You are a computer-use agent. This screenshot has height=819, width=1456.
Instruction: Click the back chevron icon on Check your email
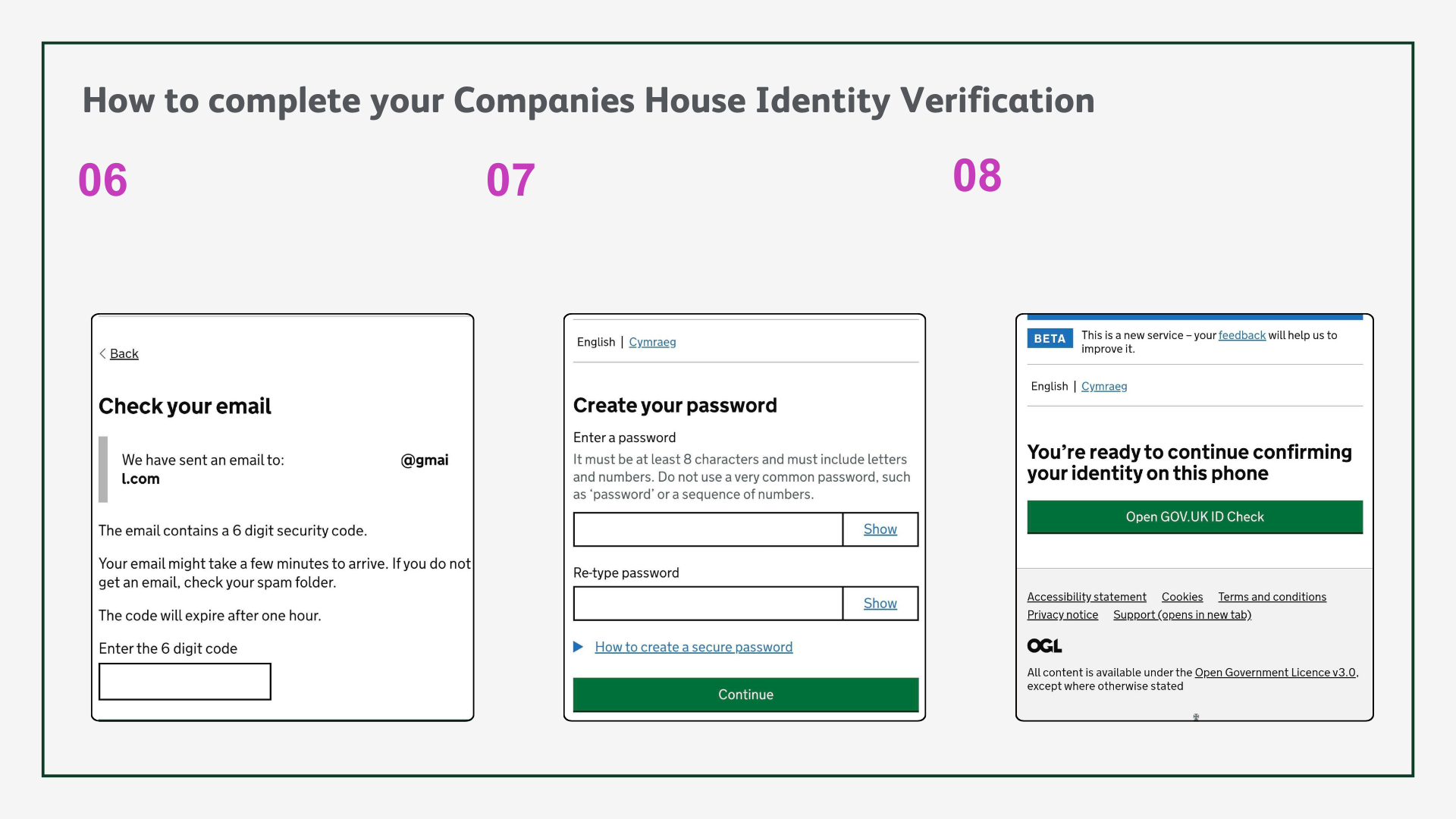[x=103, y=353]
